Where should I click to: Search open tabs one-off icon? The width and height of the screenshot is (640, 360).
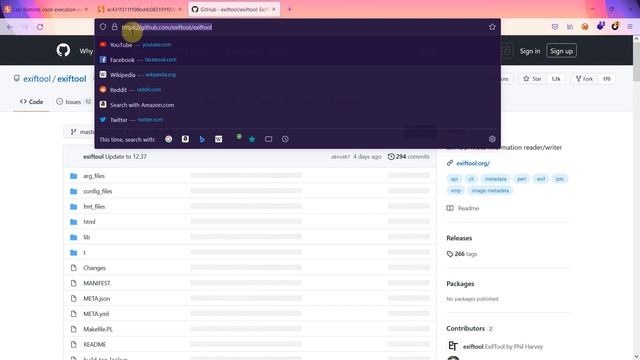pos(269,139)
